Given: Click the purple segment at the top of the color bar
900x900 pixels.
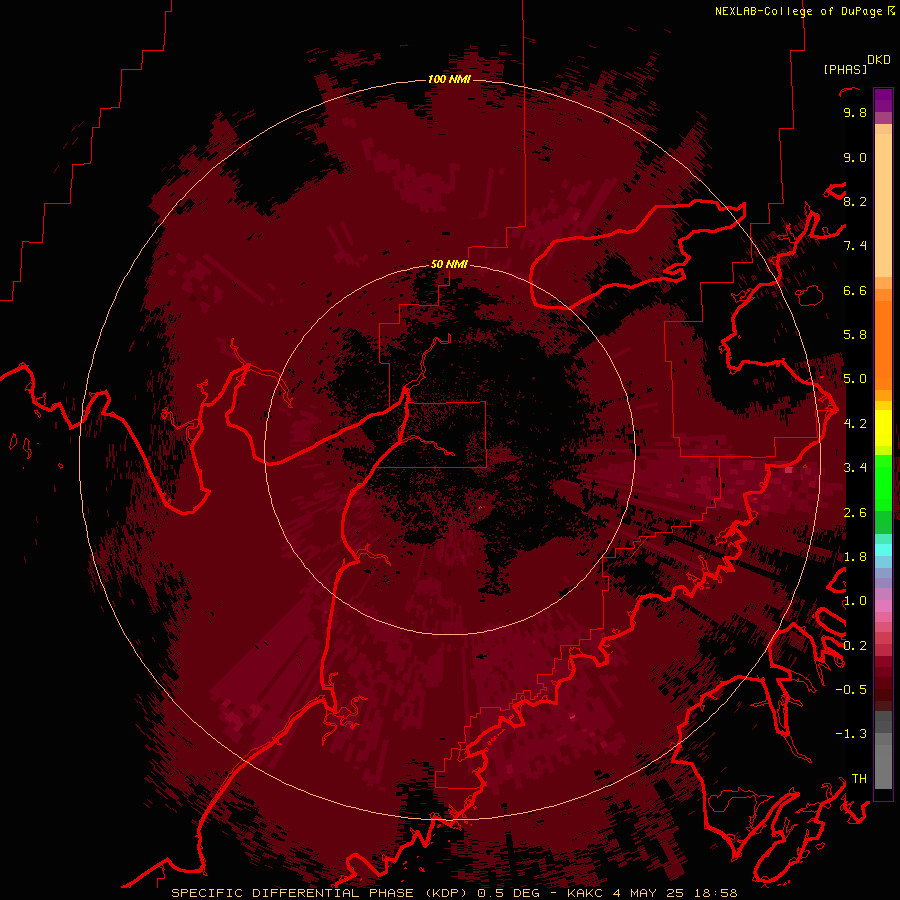Looking at the screenshot, I should tap(883, 100).
